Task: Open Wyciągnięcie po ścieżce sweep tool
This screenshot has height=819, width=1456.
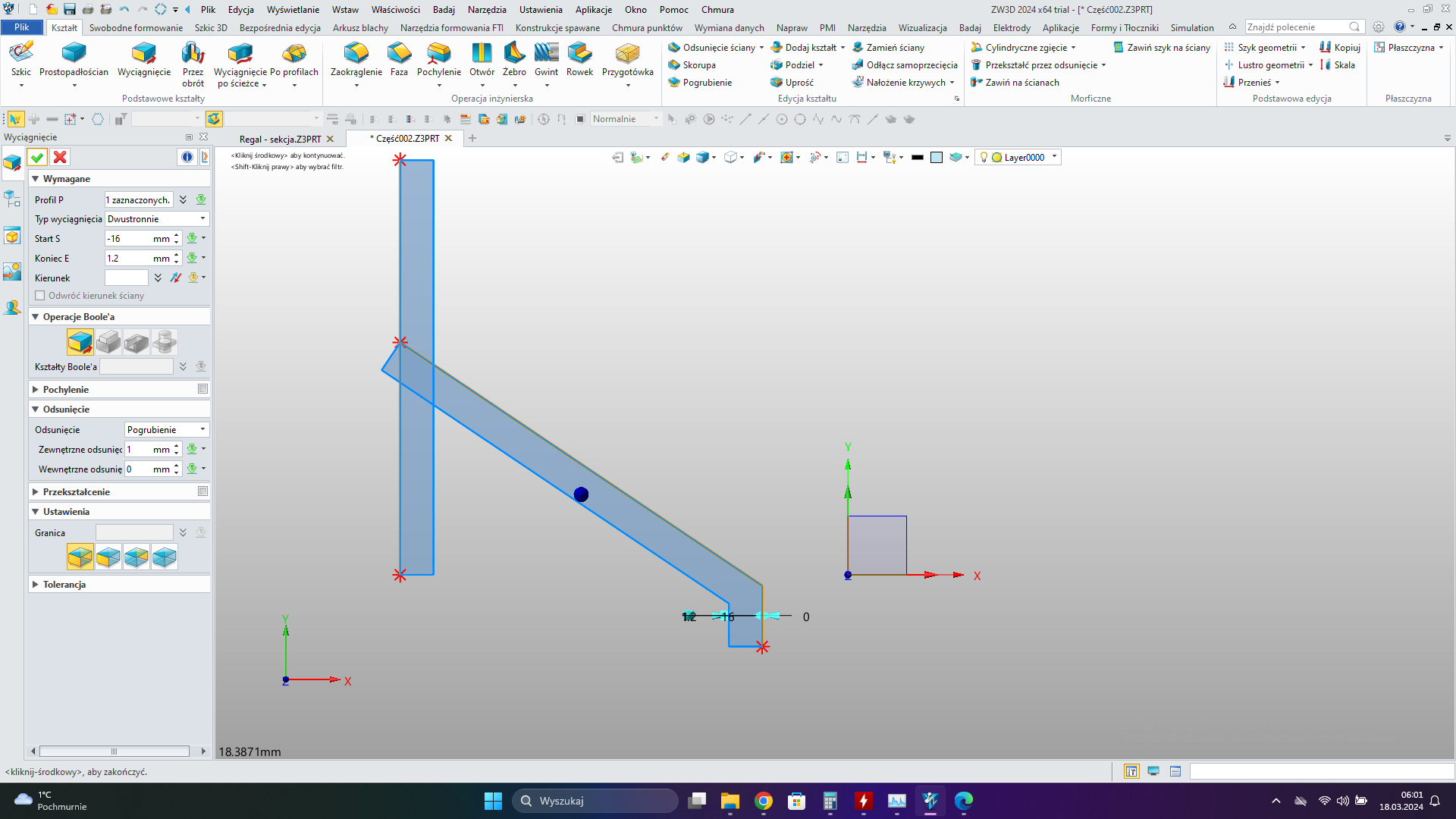Action: coord(240,64)
